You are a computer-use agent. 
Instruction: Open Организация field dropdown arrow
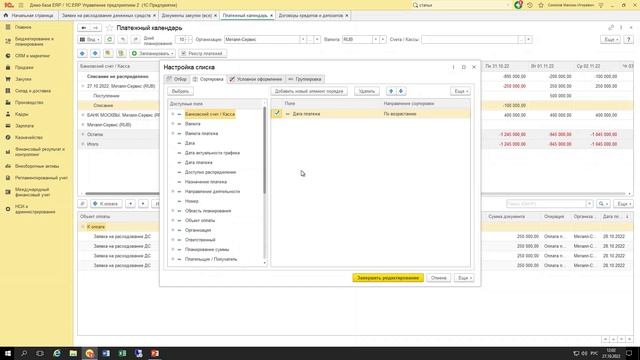(303, 40)
